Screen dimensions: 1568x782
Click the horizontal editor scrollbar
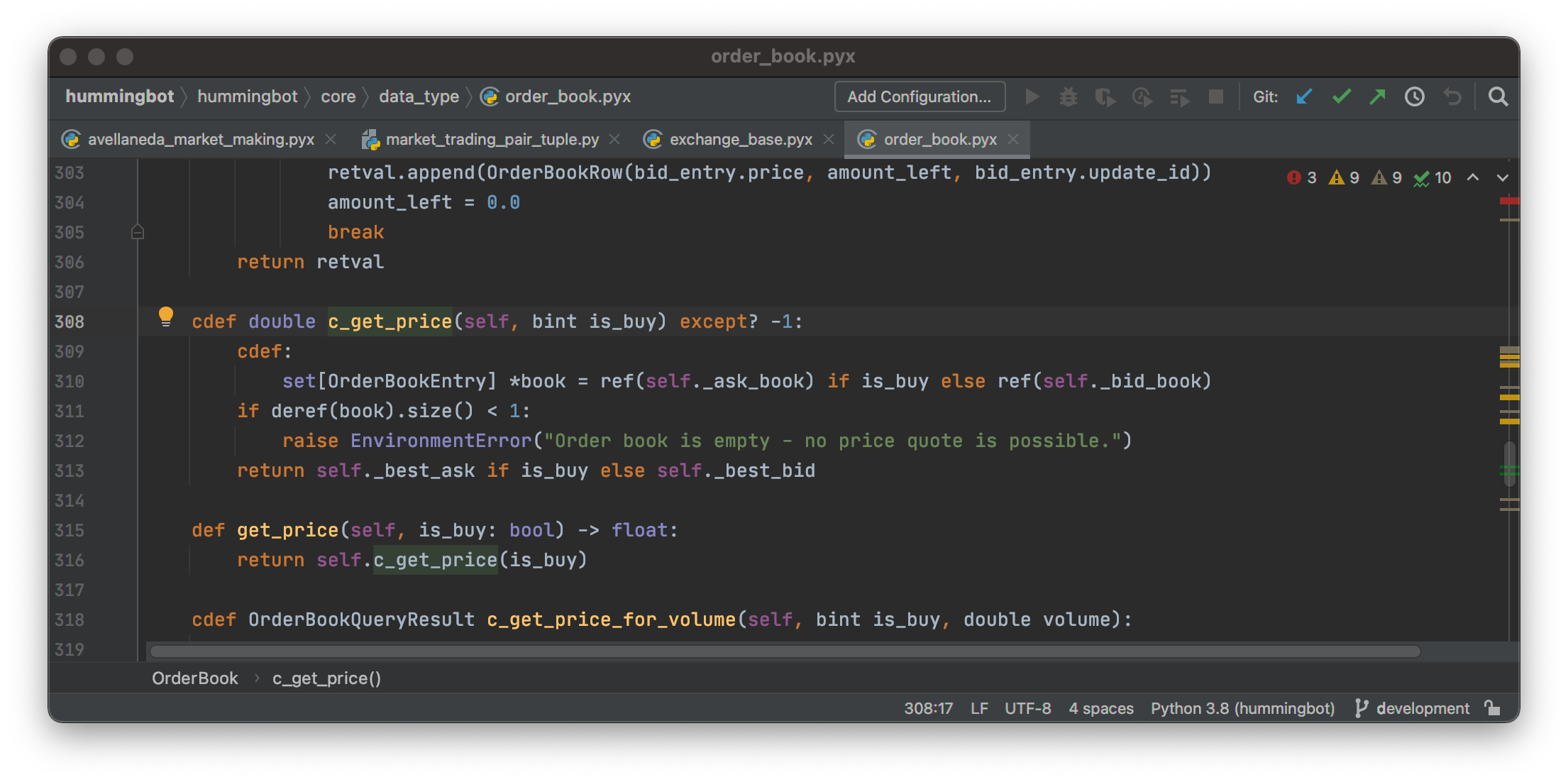[784, 651]
